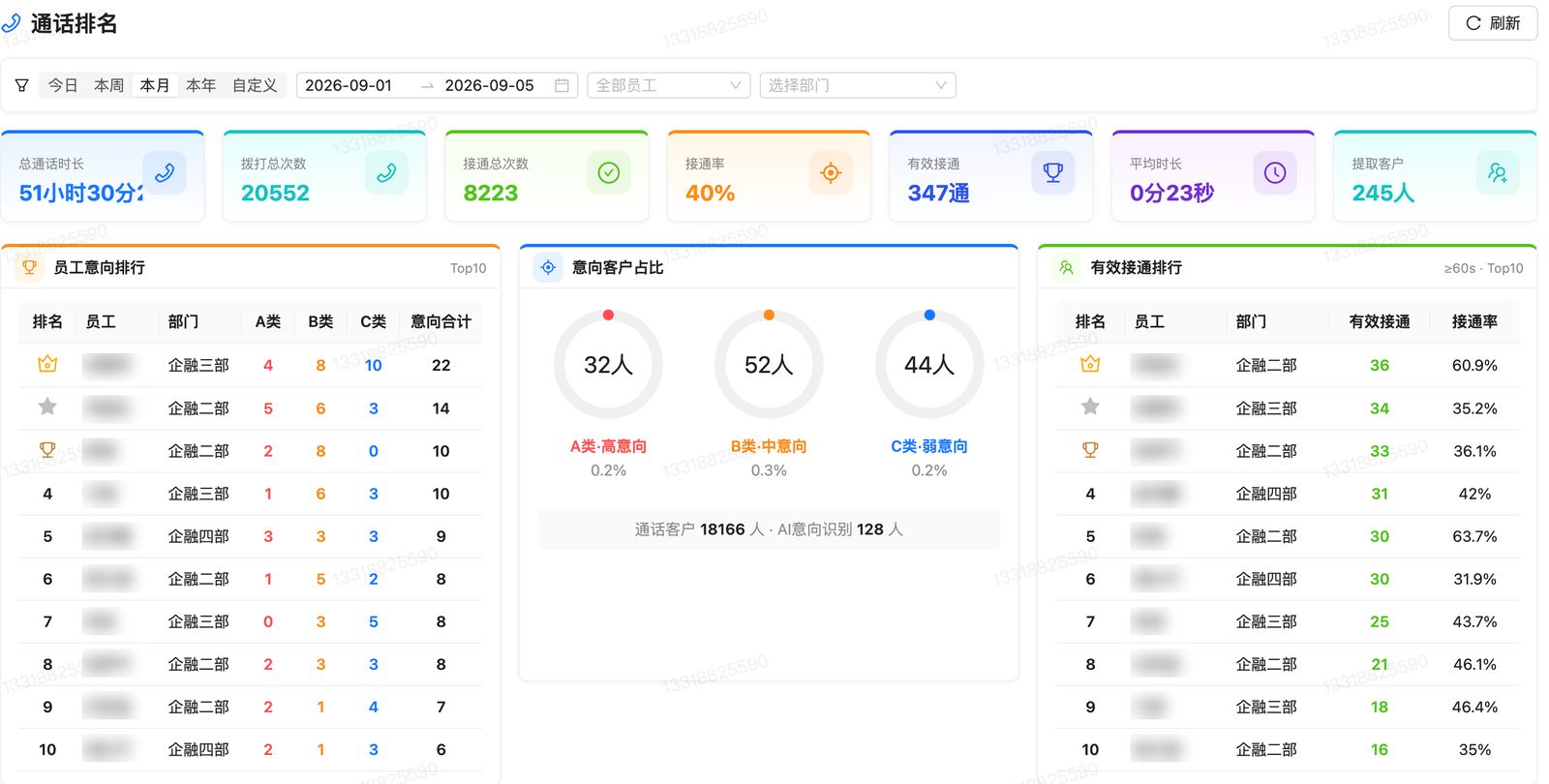Click the filter funnel icon
Viewport: 1549px width, 784px height.
tap(21, 85)
